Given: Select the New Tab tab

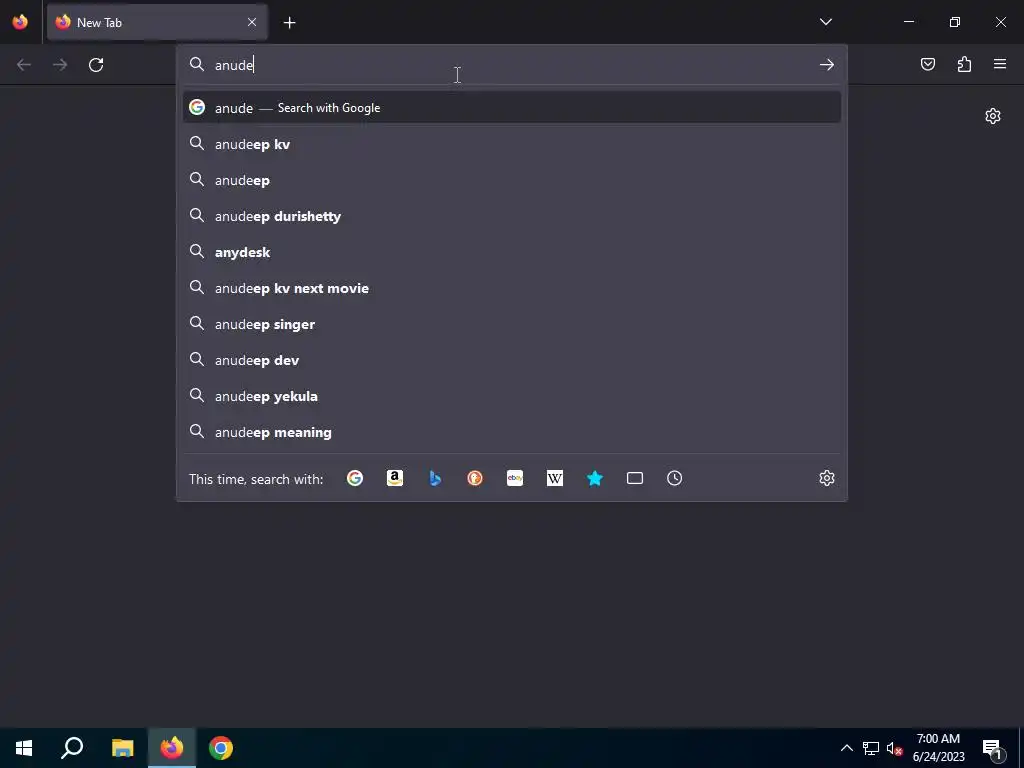Looking at the screenshot, I should [x=157, y=22].
